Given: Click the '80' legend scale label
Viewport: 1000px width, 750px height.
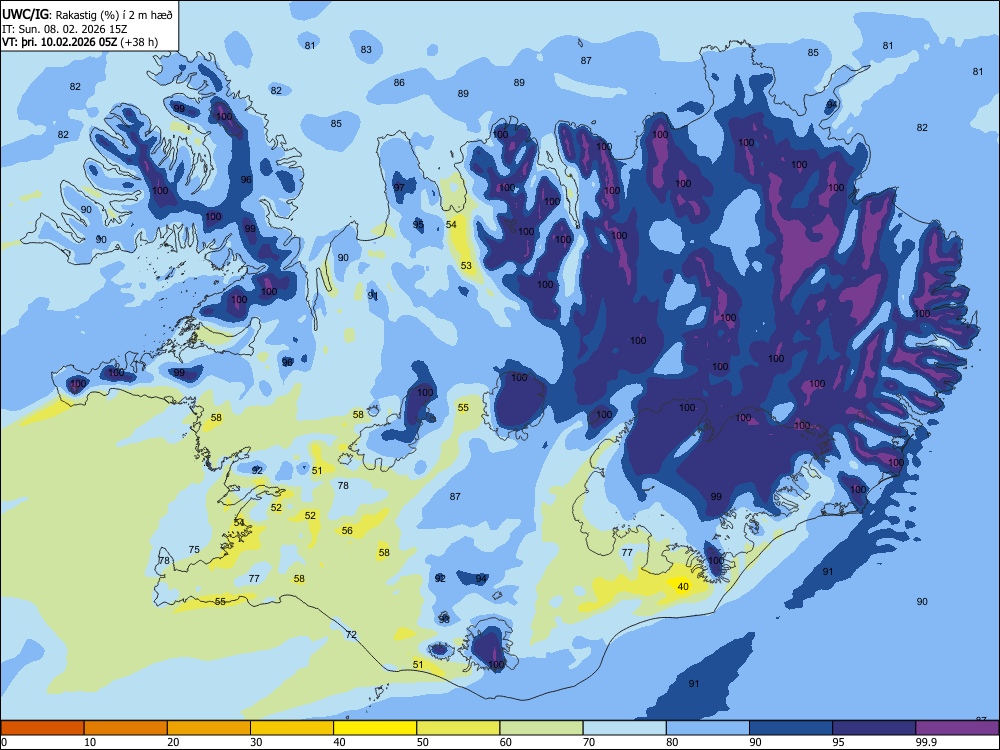Looking at the screenshot, I should [x=672, y=742].
